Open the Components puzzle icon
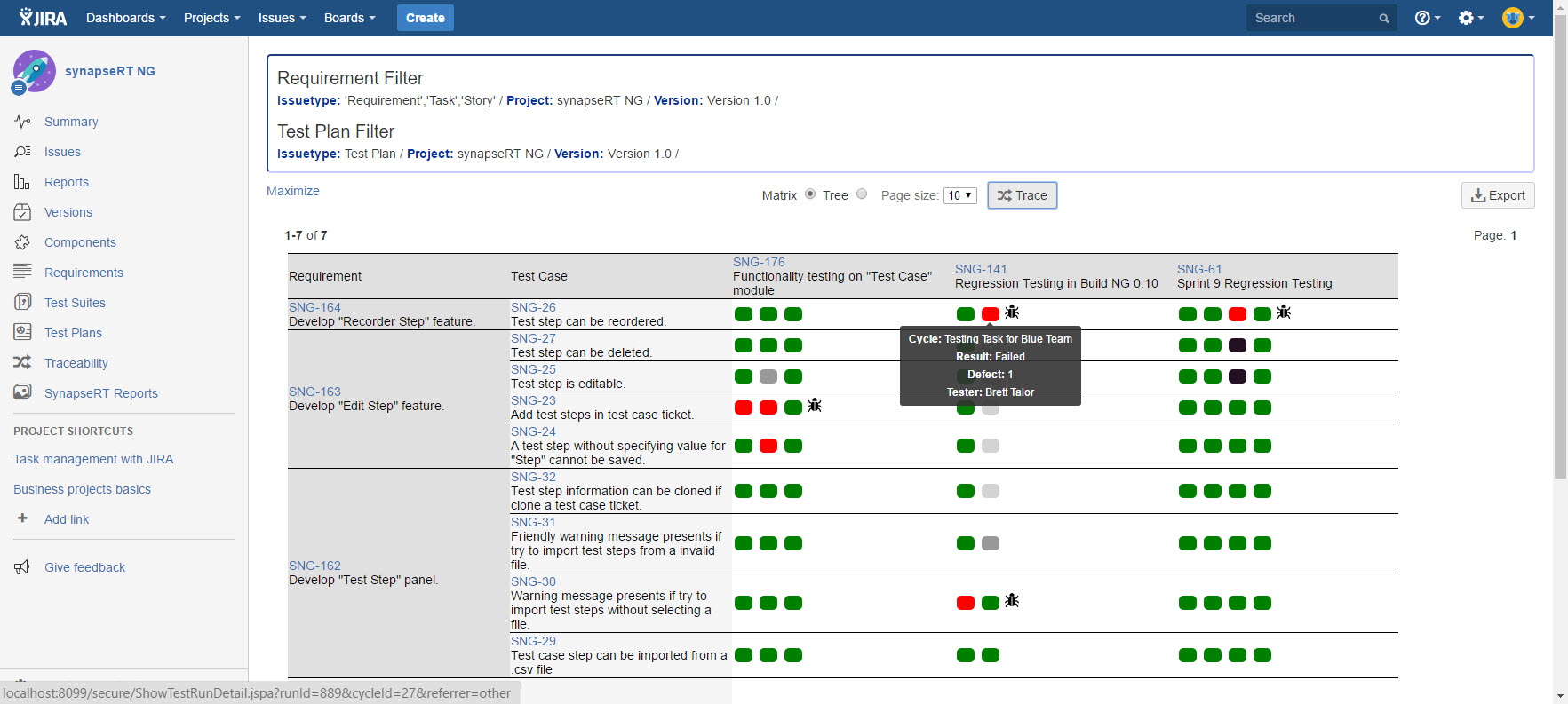Screen dimensions: 1568x704 tap(22, 242)
